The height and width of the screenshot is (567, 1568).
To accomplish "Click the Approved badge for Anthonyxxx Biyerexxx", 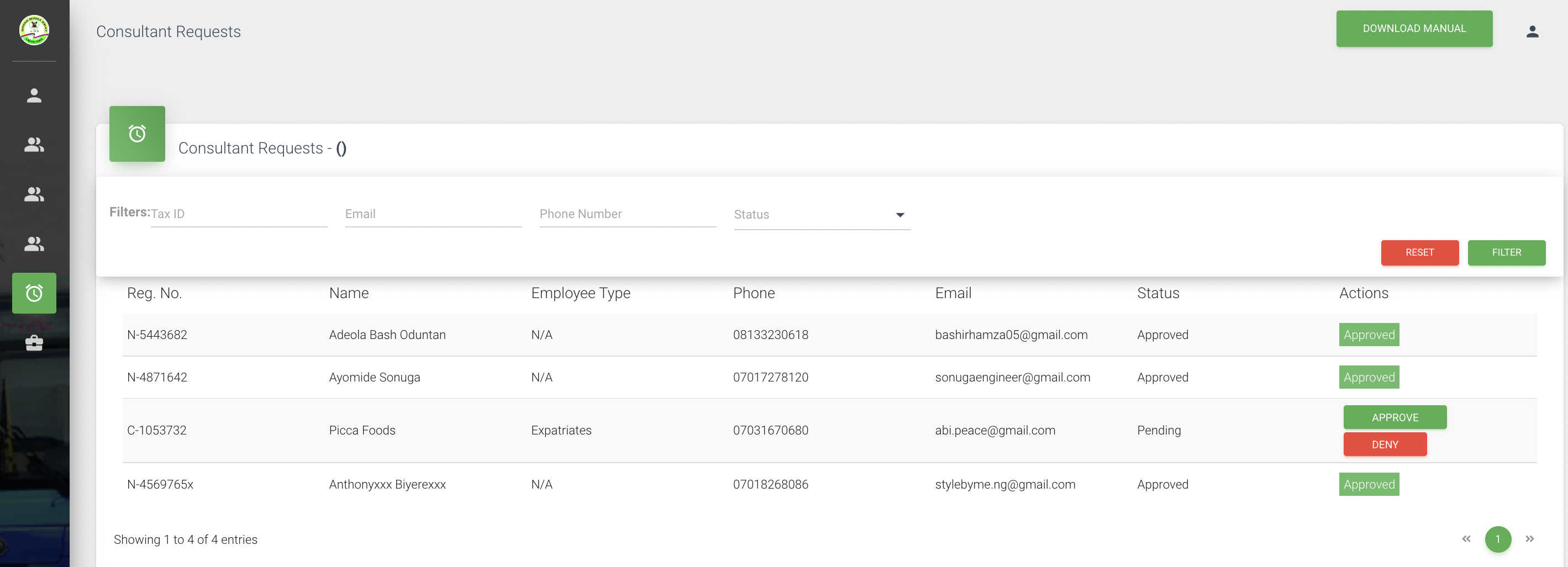I will [1369, 484].
